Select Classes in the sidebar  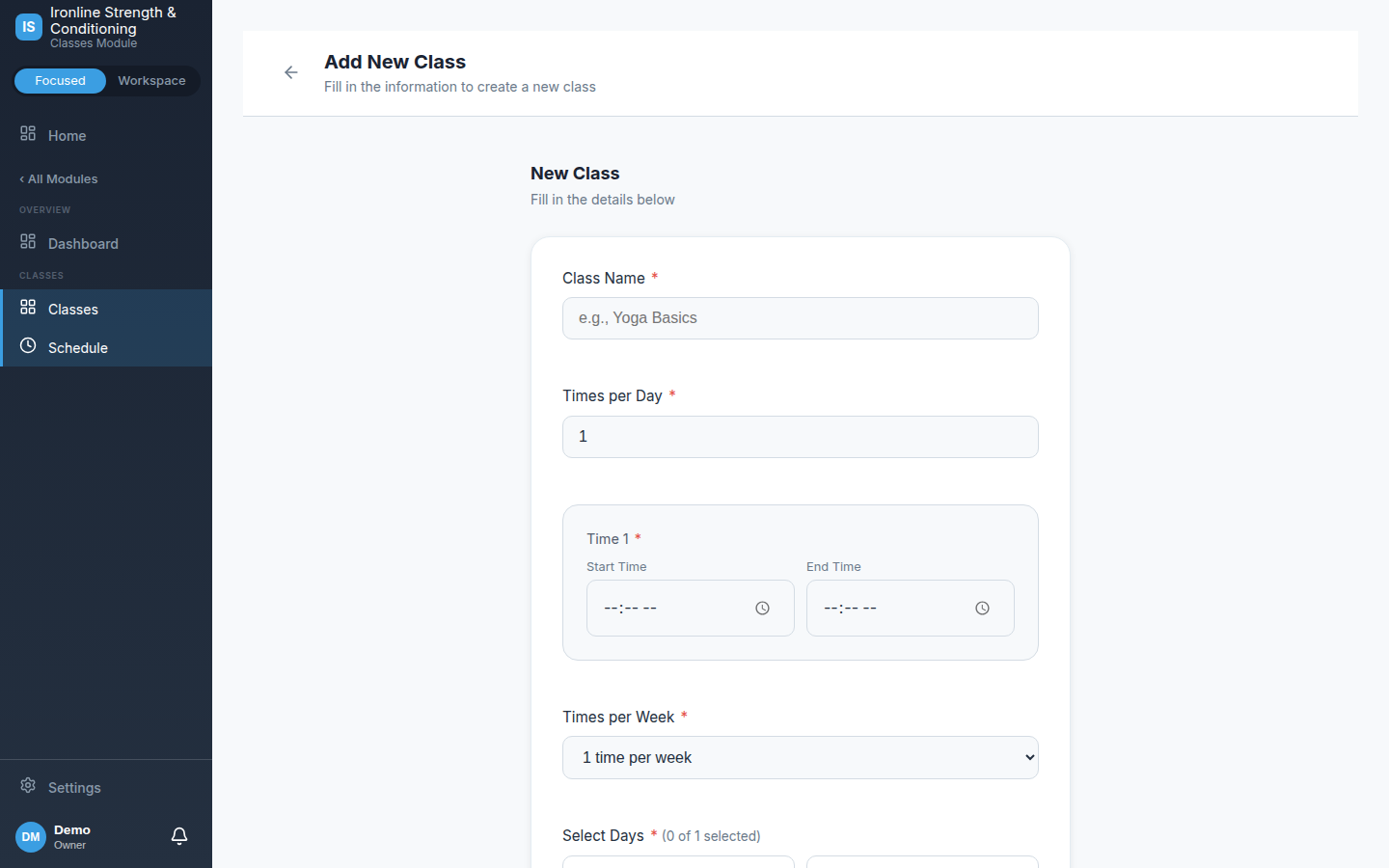[x=106, y=309]
